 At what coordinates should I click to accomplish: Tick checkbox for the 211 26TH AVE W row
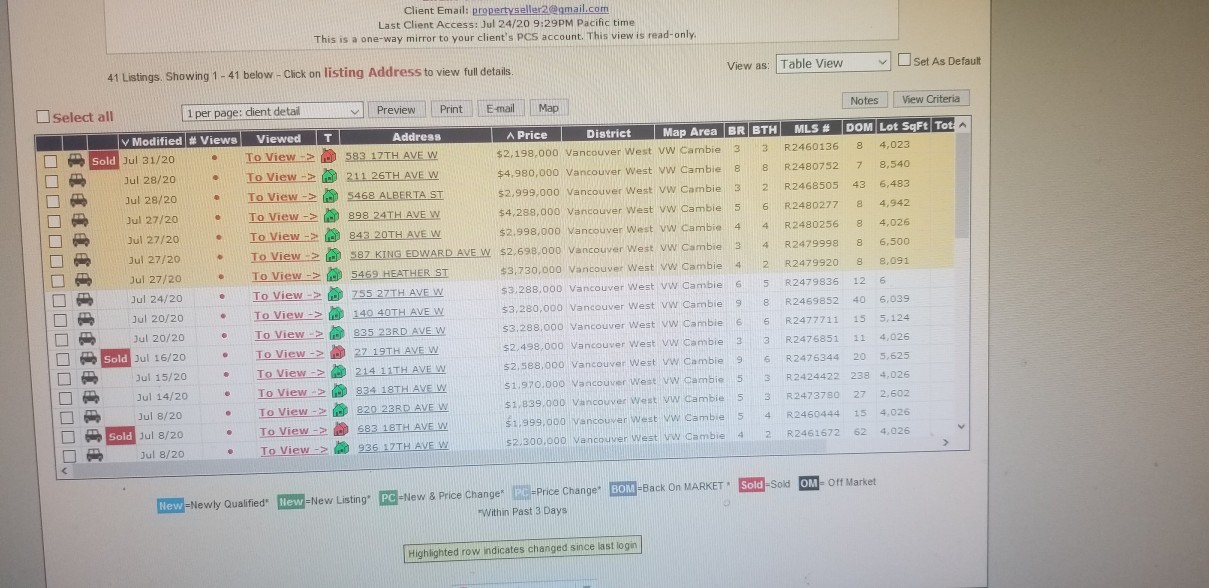point(50,180)
